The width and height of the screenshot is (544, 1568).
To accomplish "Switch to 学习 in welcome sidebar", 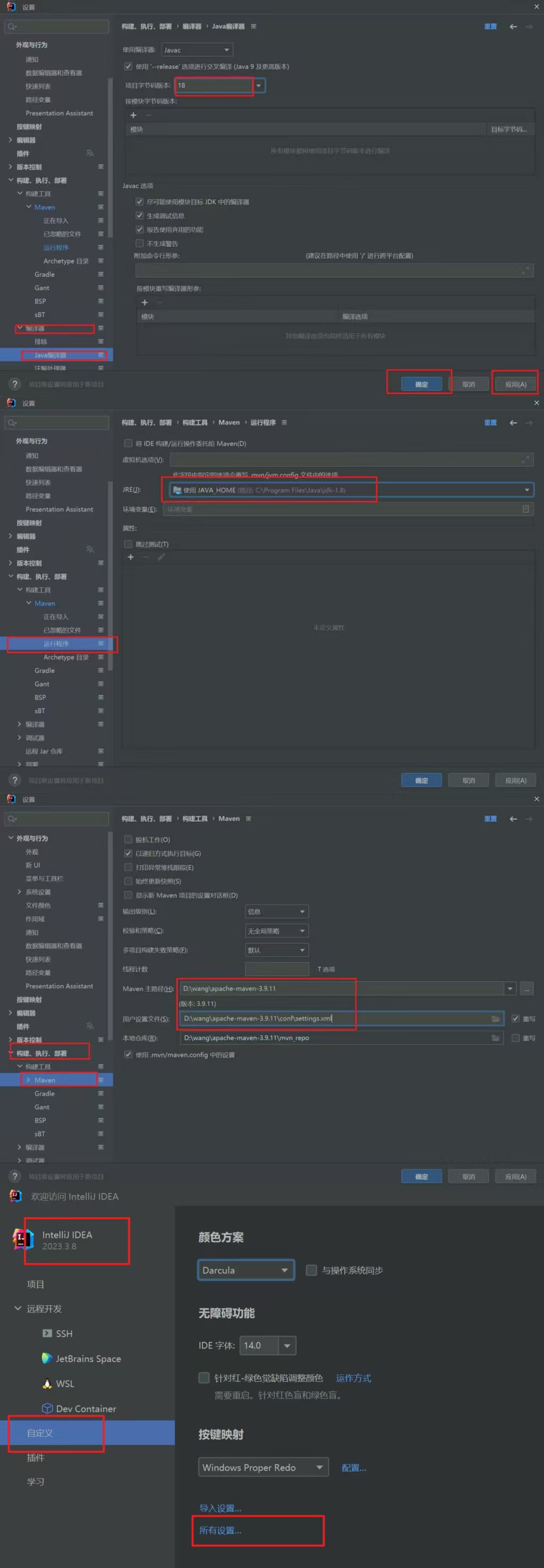I will [35, 1481].
